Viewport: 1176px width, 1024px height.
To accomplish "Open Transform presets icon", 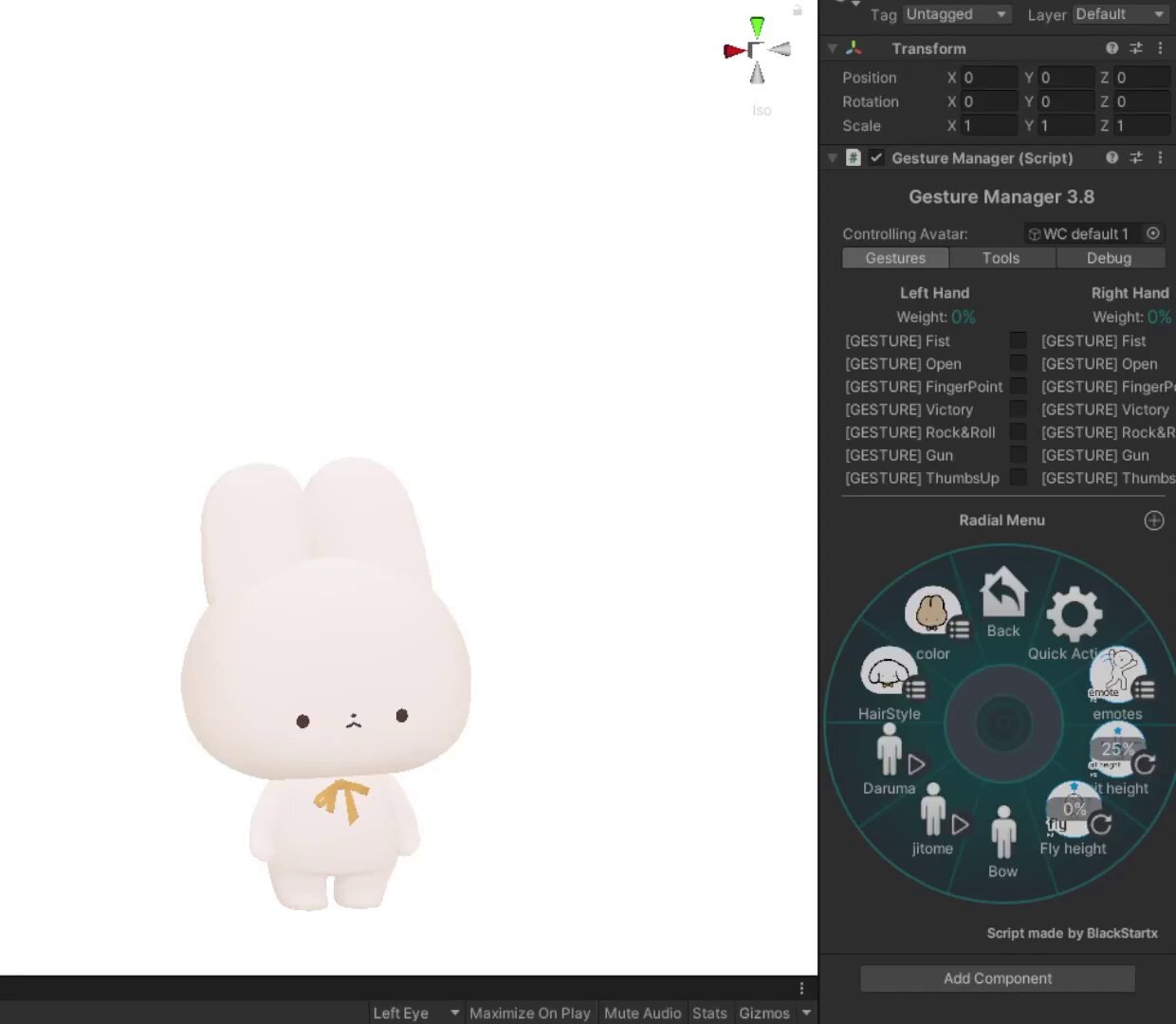I will (1135, 48).
